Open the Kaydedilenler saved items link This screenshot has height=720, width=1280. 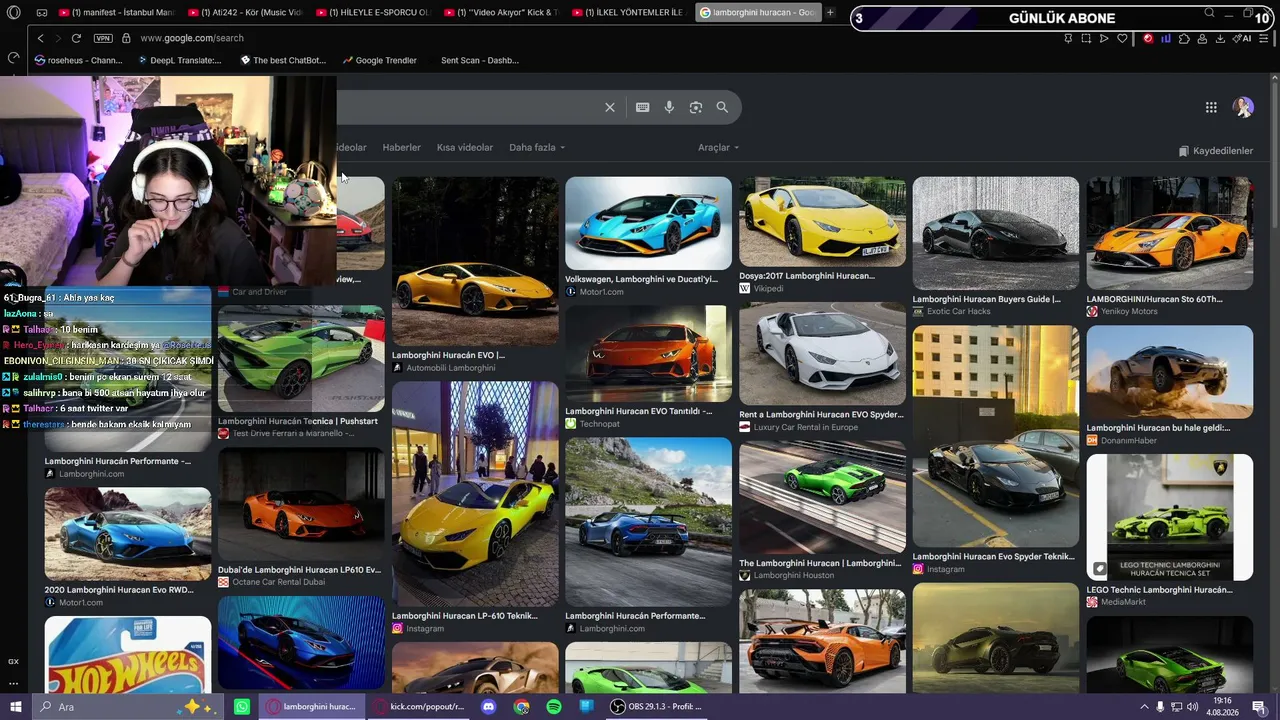pyautogui.click(x=1215, y=151)
